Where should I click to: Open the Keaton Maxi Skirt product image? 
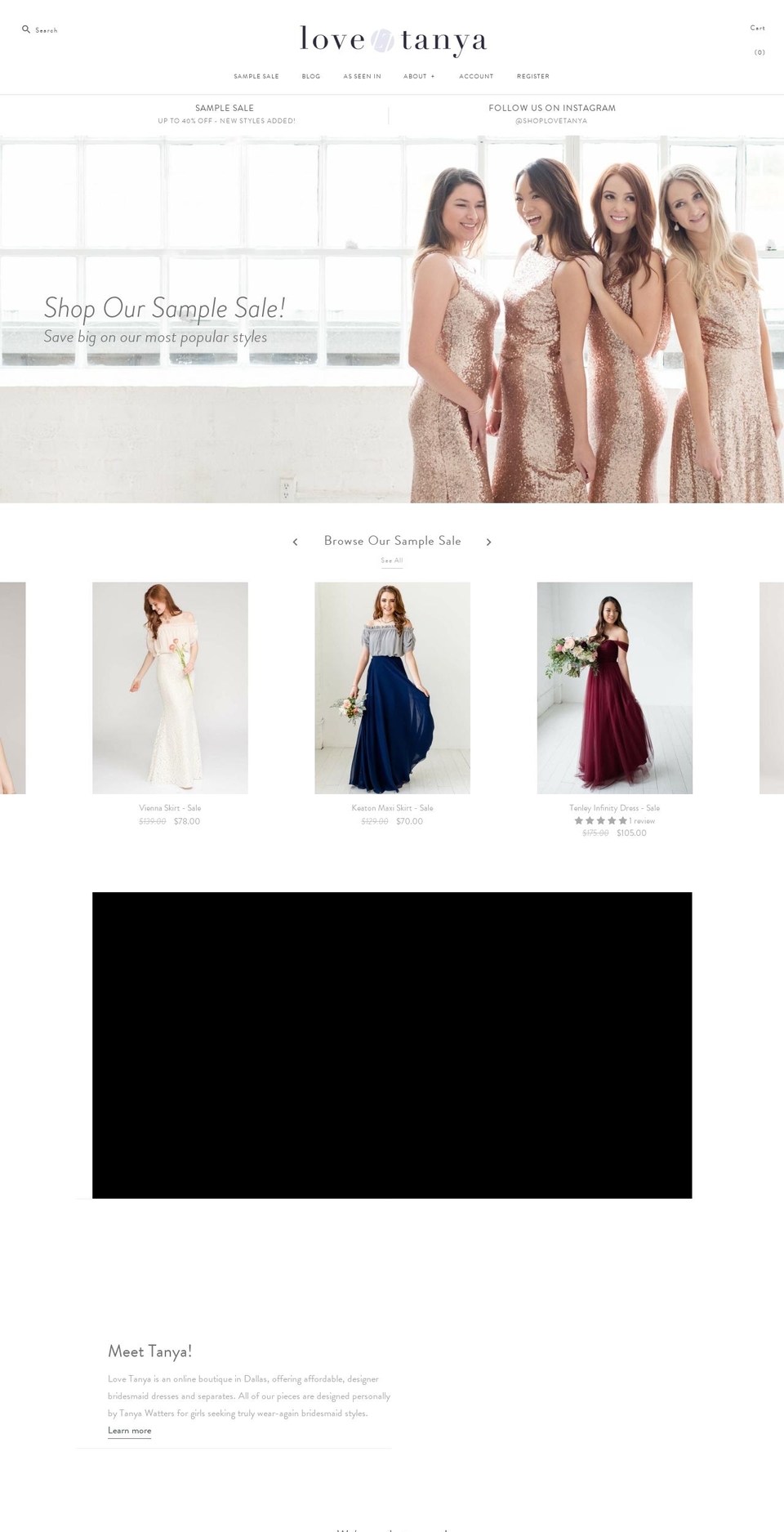pos(392,688)
